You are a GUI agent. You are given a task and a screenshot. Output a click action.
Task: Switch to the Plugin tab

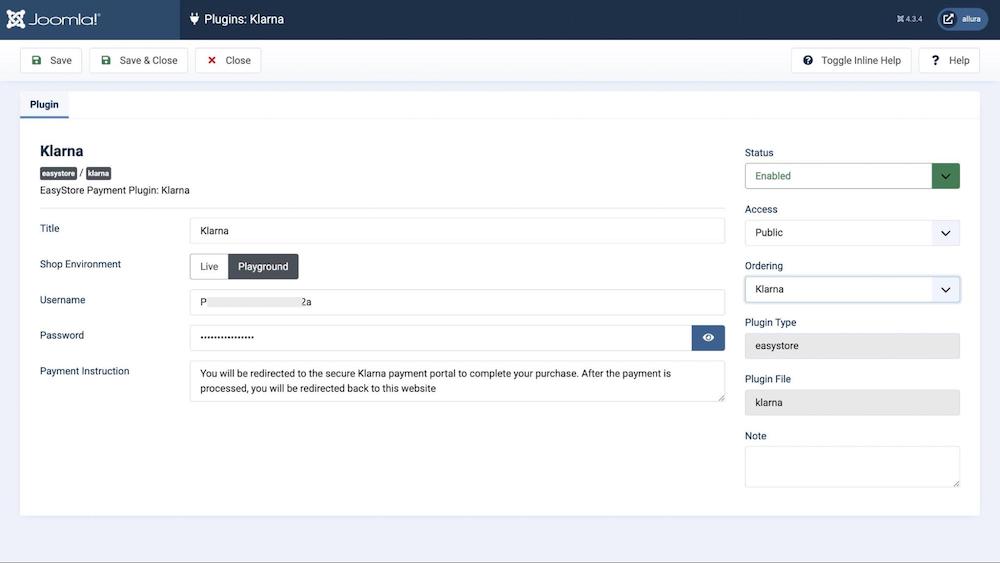coord(44,104)
